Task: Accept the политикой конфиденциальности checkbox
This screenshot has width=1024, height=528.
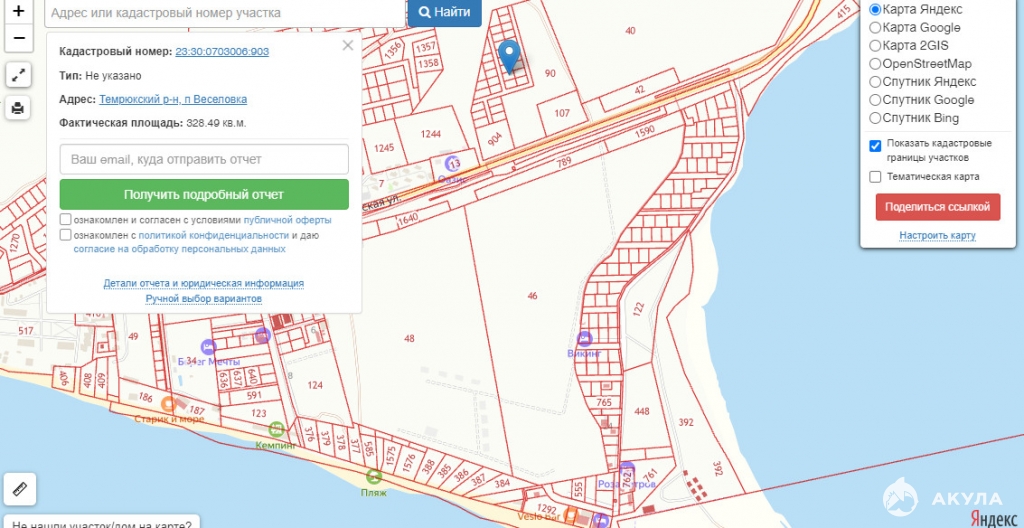Action: (x=65, y=235)
